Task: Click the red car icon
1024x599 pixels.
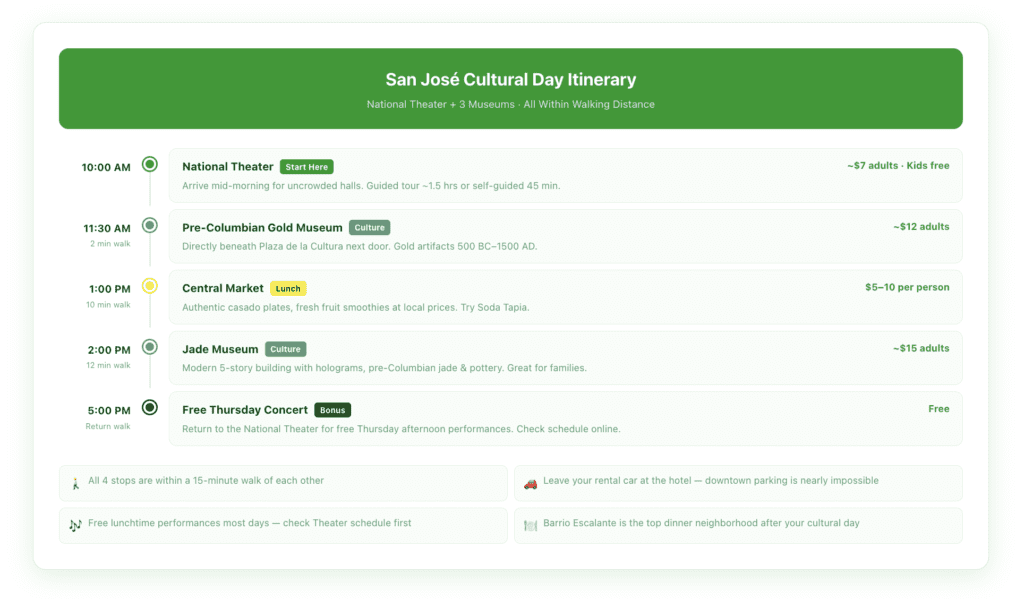Action: [x=530, y=484]
